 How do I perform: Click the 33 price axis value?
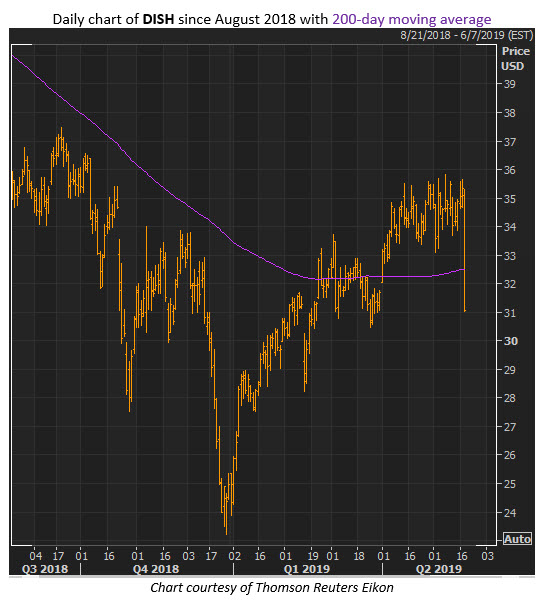tap(510, 256)
